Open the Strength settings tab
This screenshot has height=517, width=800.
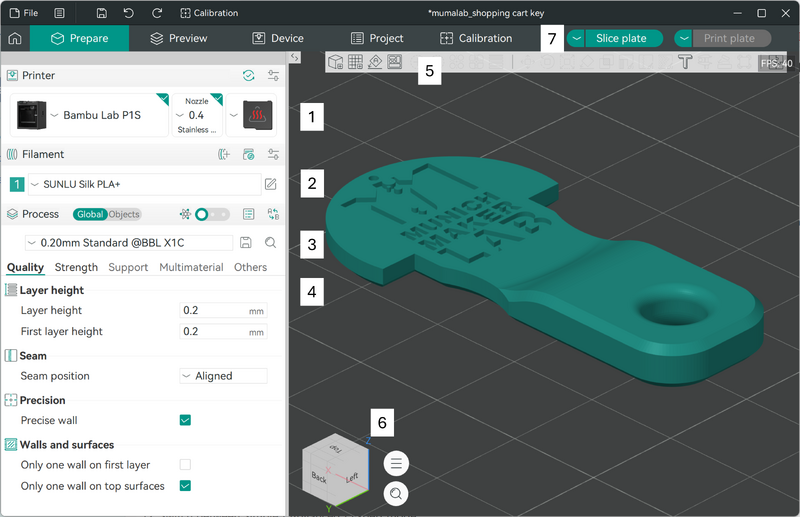pyautogui.click(x=76, y=267)
